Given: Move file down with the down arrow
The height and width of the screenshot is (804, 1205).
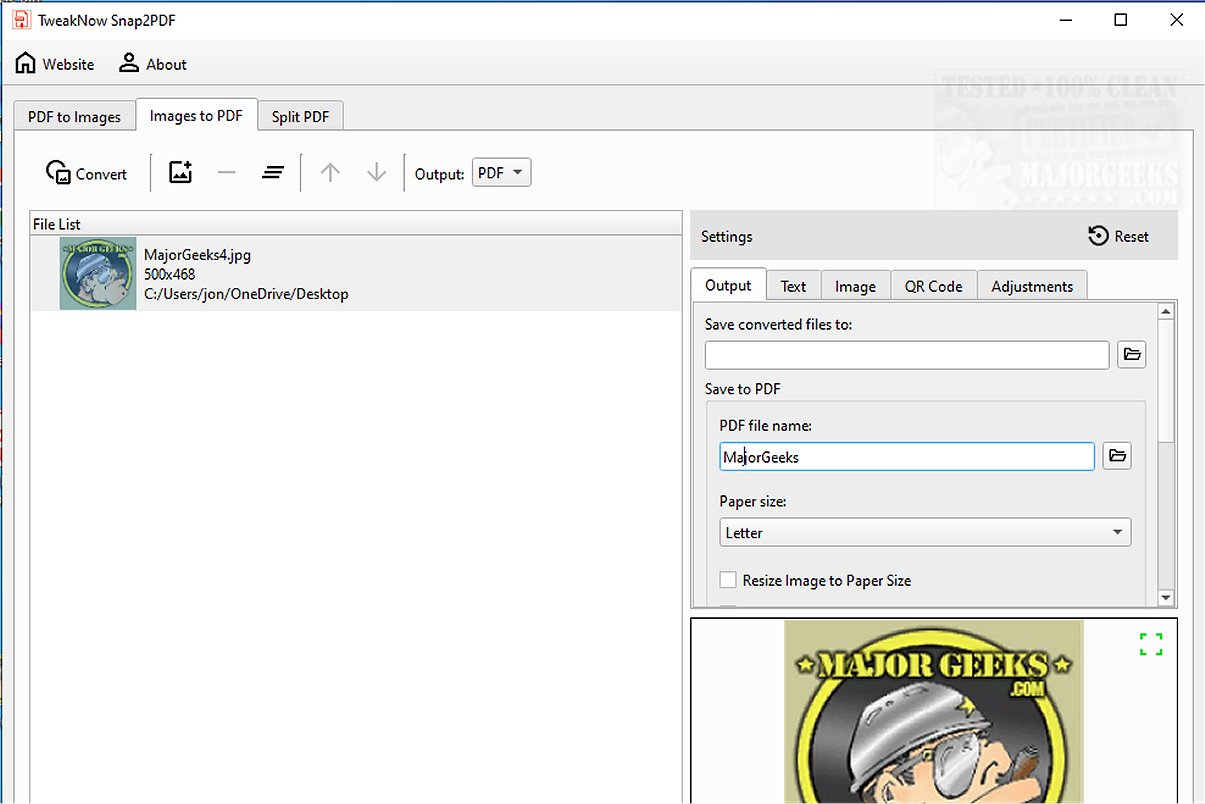Looking at the screenshot, I should tap(376, 173).
